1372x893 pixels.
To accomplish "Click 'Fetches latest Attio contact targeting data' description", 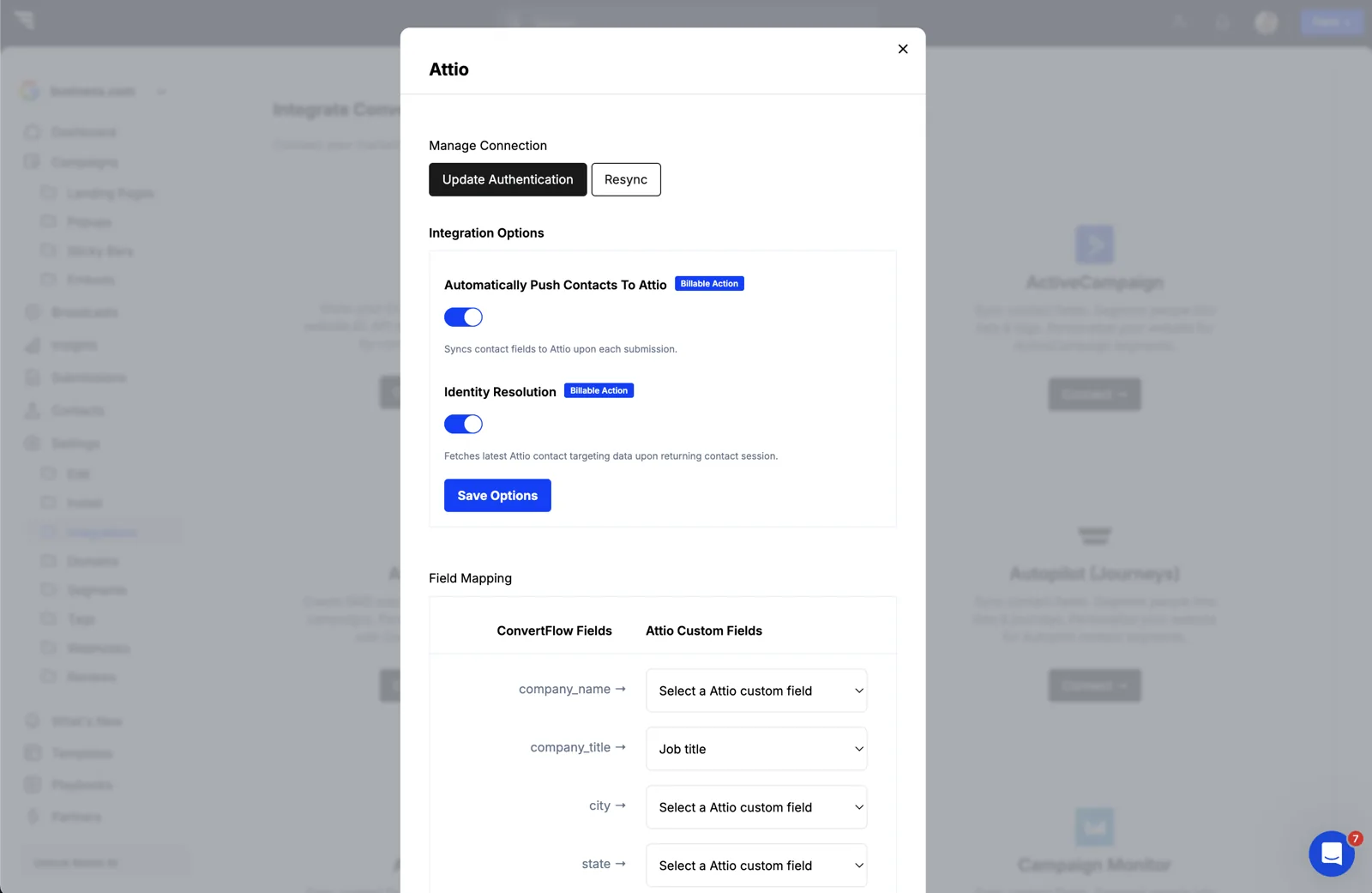I will pyautogui.click(x=611, y=456).
